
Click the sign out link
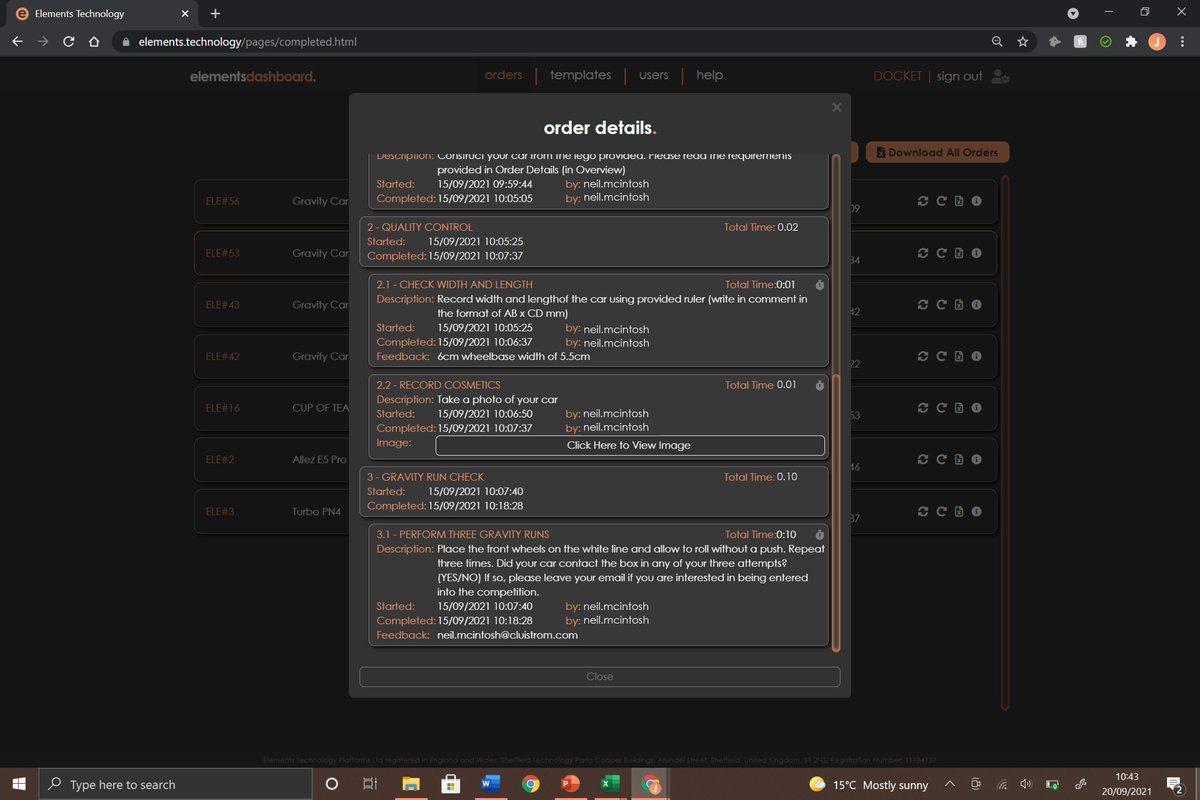[959, 76]
